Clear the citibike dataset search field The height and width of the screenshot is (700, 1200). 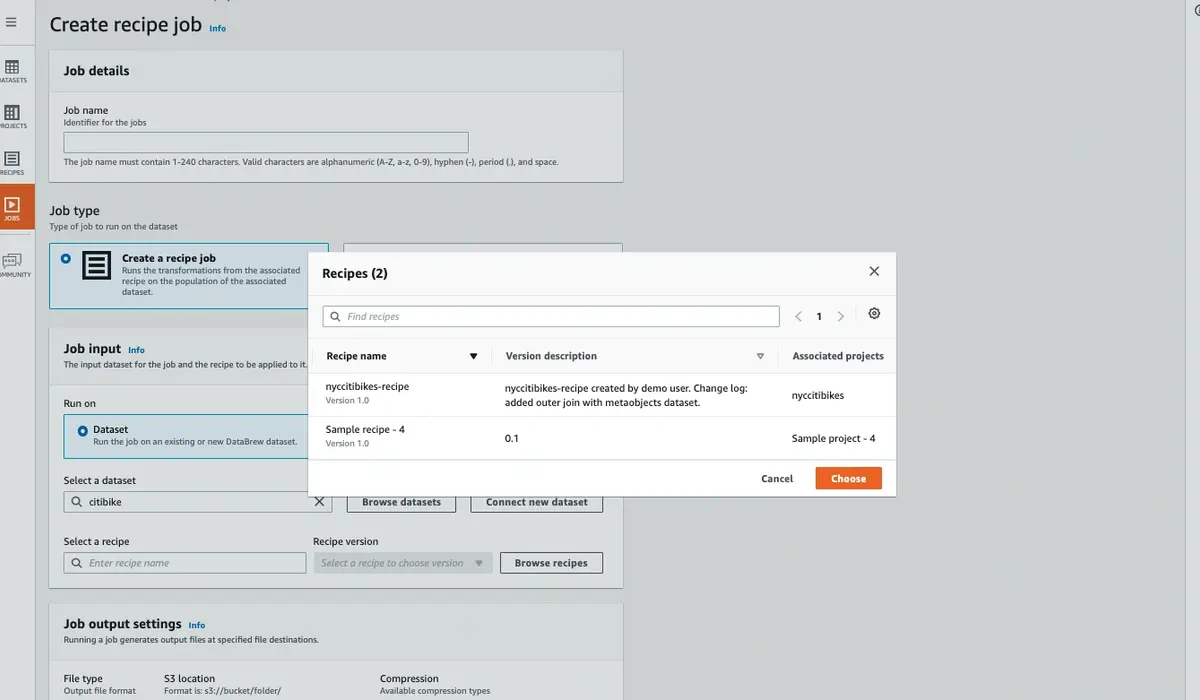tap(319, 502)
